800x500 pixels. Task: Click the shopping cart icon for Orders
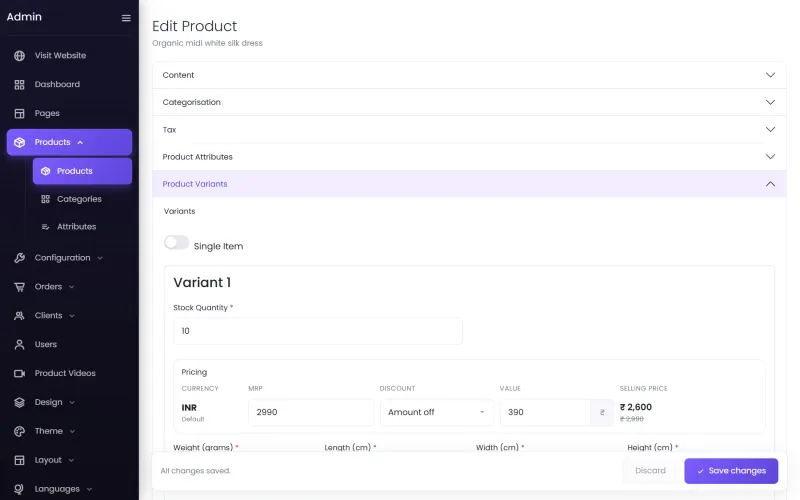19,287
